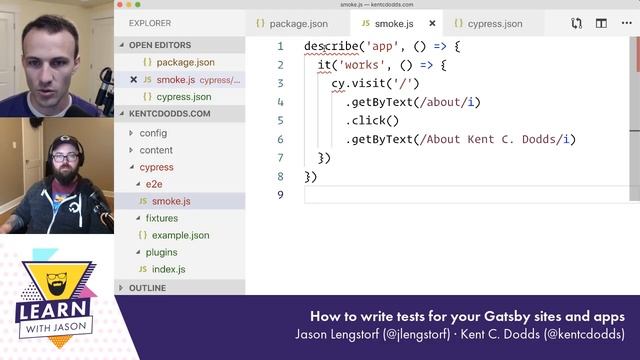Expand the Outline section
The width and height of the screenshot is (640, 360).
click(x=121, y=288)
